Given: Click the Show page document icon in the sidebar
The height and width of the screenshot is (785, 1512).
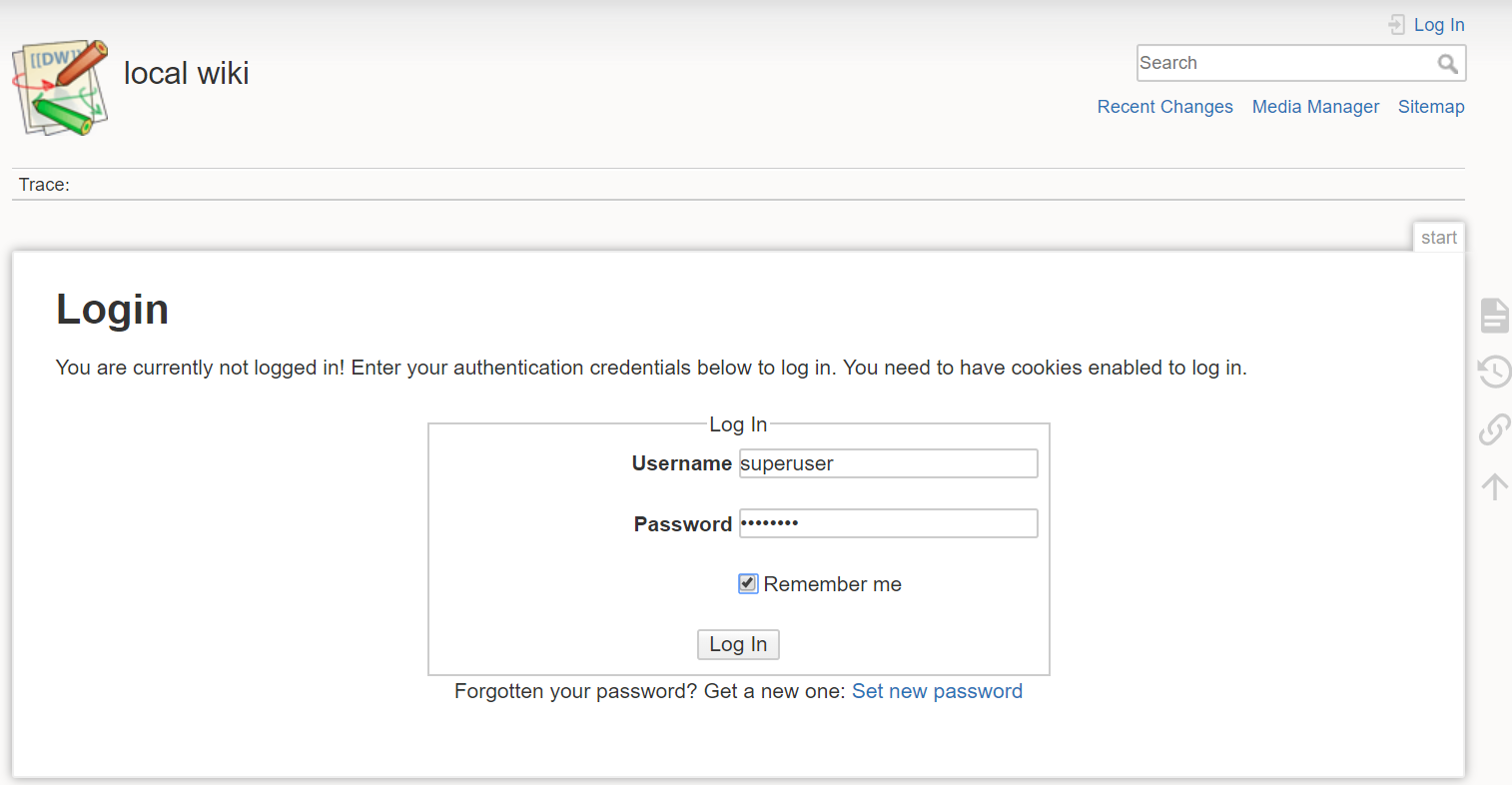Looking at the screenshot, I should pos(1494,315).
